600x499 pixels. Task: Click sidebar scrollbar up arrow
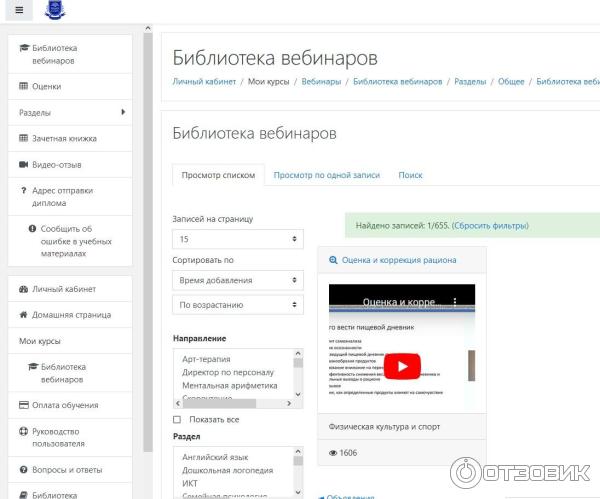coord(148,28)
